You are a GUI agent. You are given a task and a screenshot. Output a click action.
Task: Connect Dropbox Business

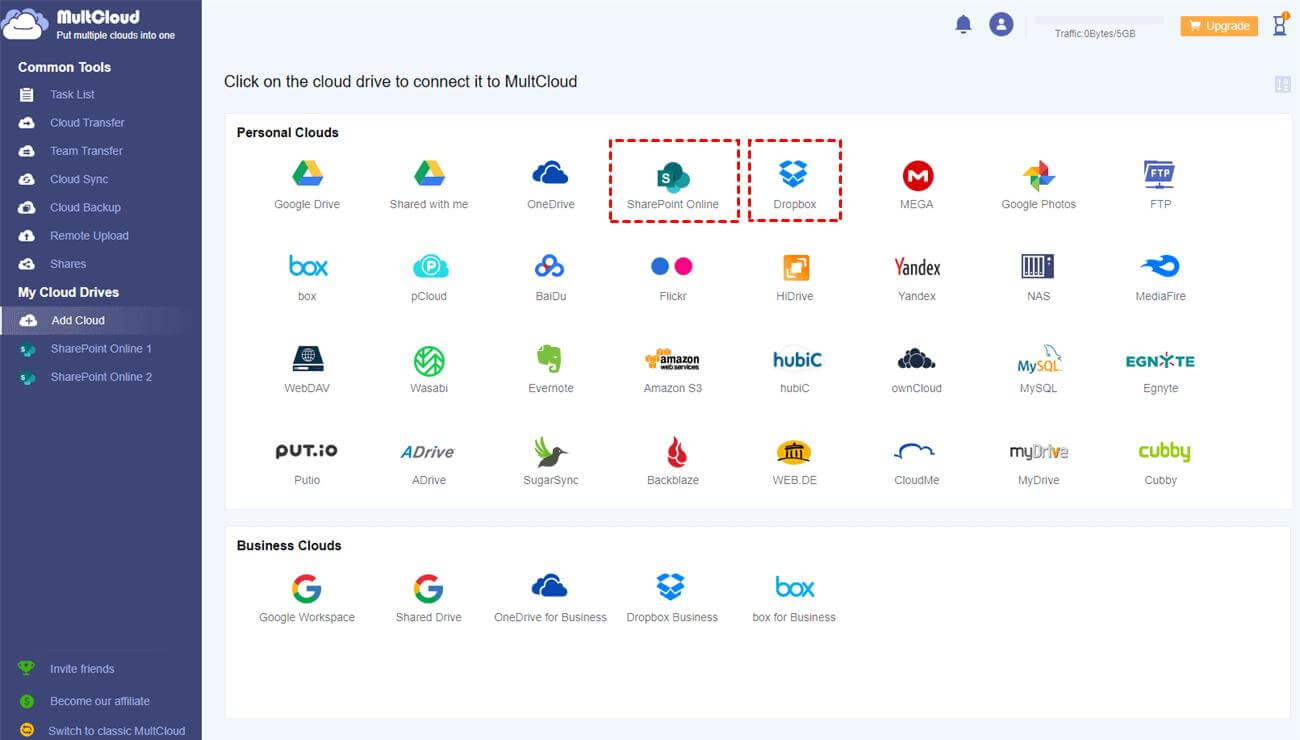click(672, 598)
